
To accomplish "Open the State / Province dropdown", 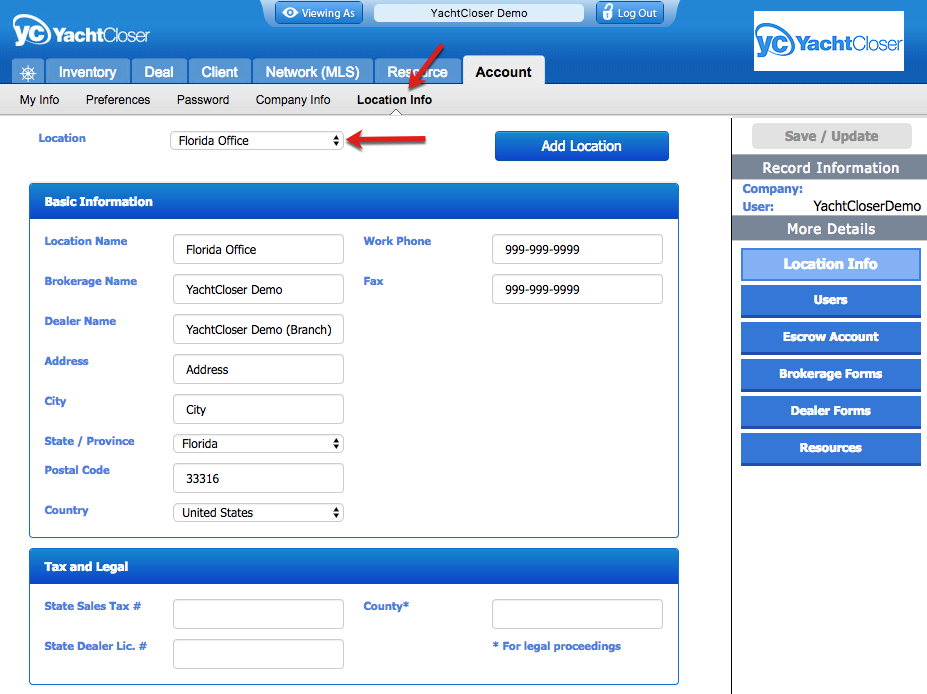I will 258,443.
